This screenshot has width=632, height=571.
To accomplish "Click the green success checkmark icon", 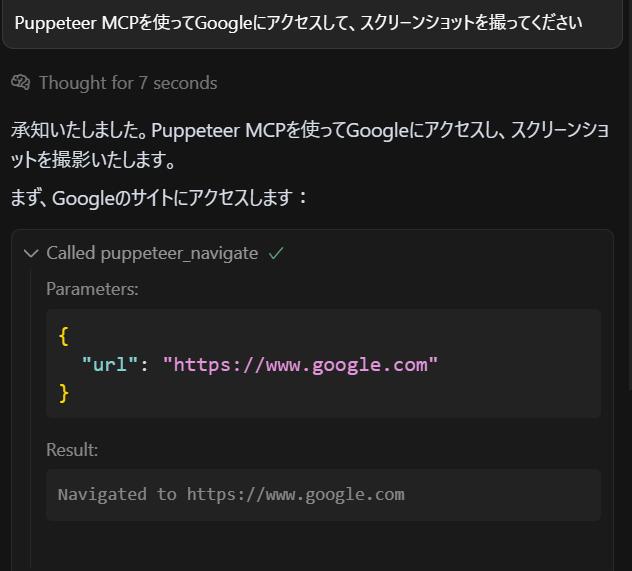I will click(x=276, y=253).
